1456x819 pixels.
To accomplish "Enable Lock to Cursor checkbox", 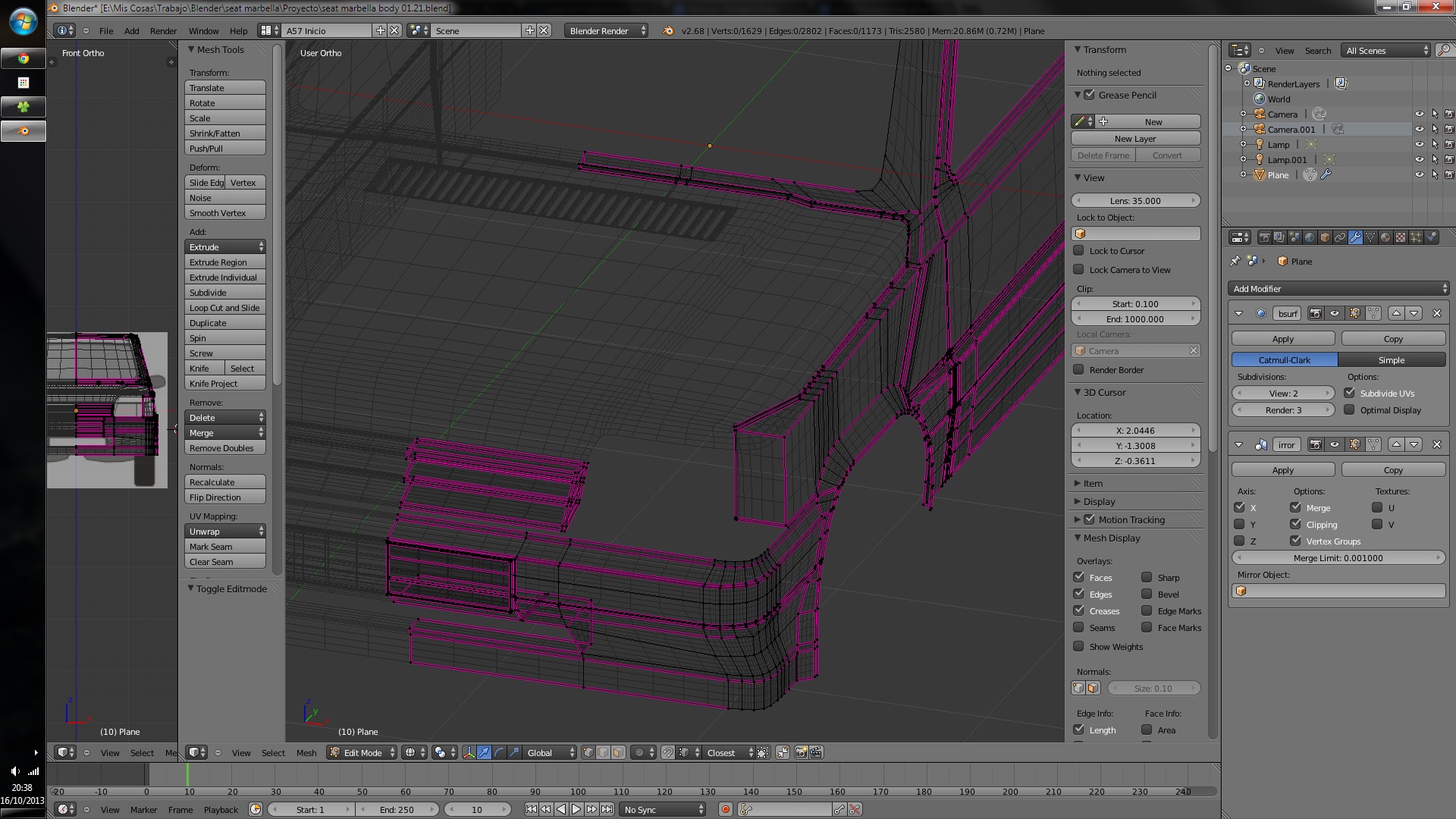I will click(1078, 251).
